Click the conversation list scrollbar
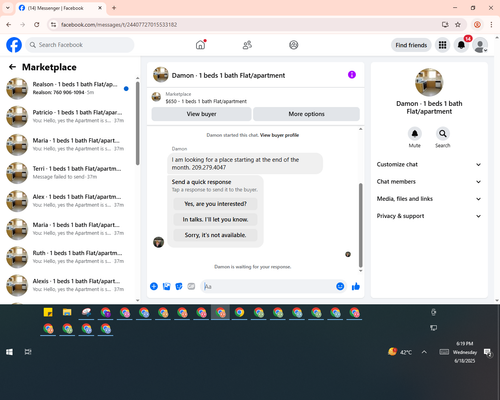This screenshot has width=500, height=400. pos(138,123)
